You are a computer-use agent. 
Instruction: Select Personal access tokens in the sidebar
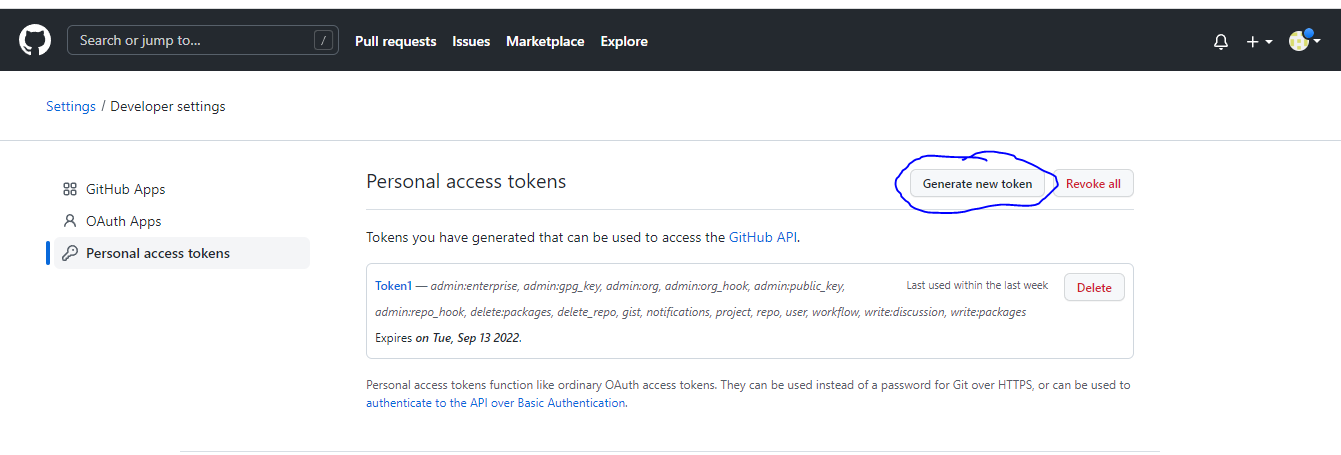pyautogui.click(x=182, y=253)
